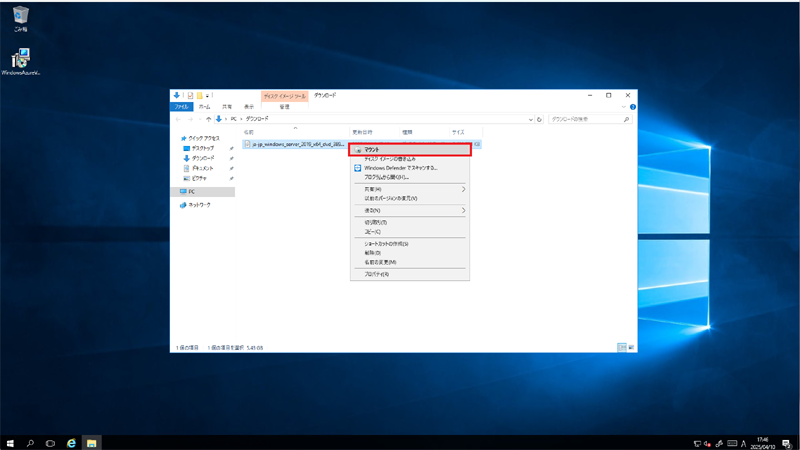The height and width of the screenshot is (450, 800).
Task: Expand the 送る submenu arrow
Action: click(x=463, y=211)
